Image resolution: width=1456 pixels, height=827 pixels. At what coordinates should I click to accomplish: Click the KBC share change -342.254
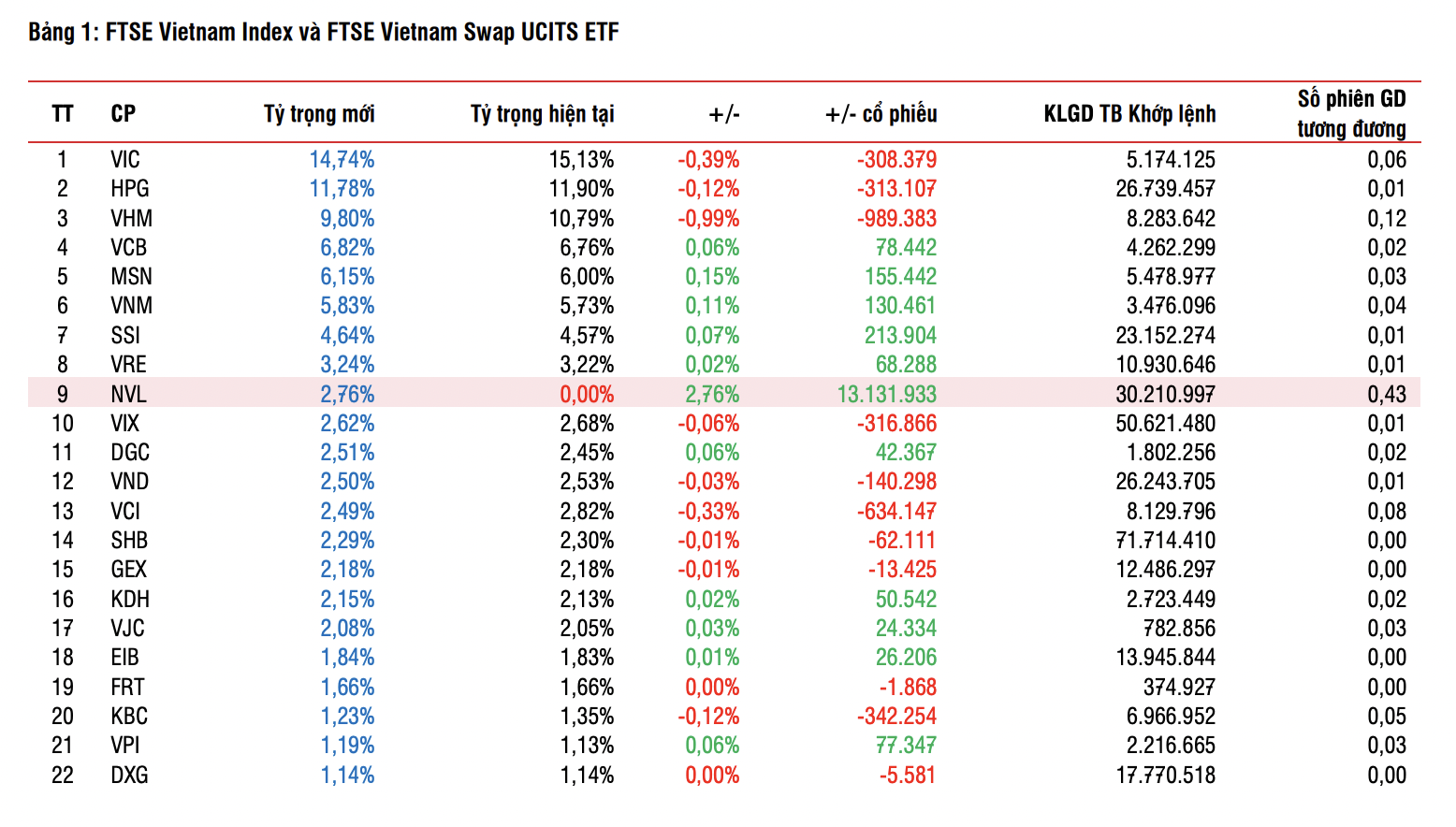pyautogui.click(x=896, y=717)
